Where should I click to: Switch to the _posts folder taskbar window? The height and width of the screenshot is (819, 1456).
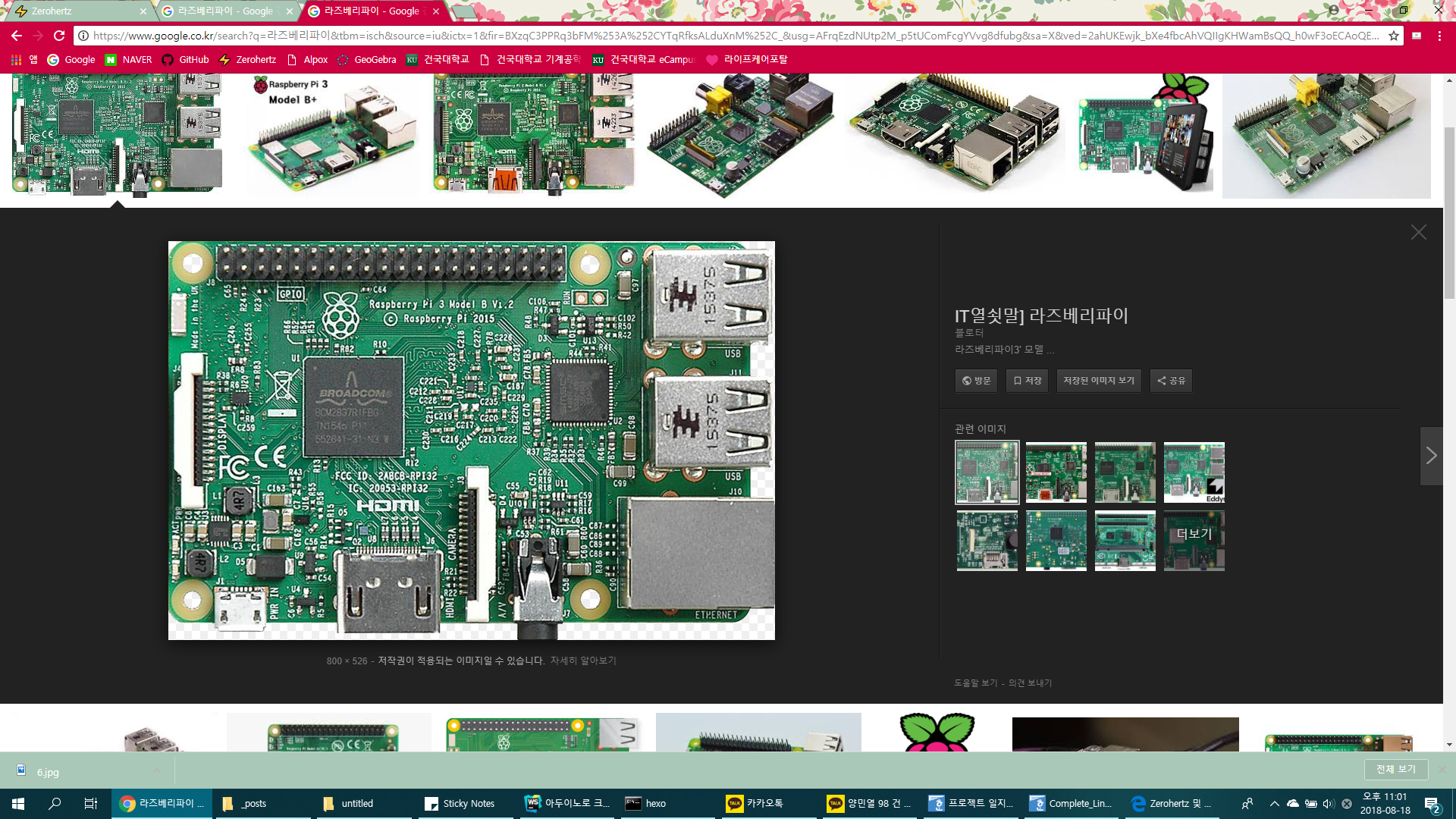tap(262, 803)
